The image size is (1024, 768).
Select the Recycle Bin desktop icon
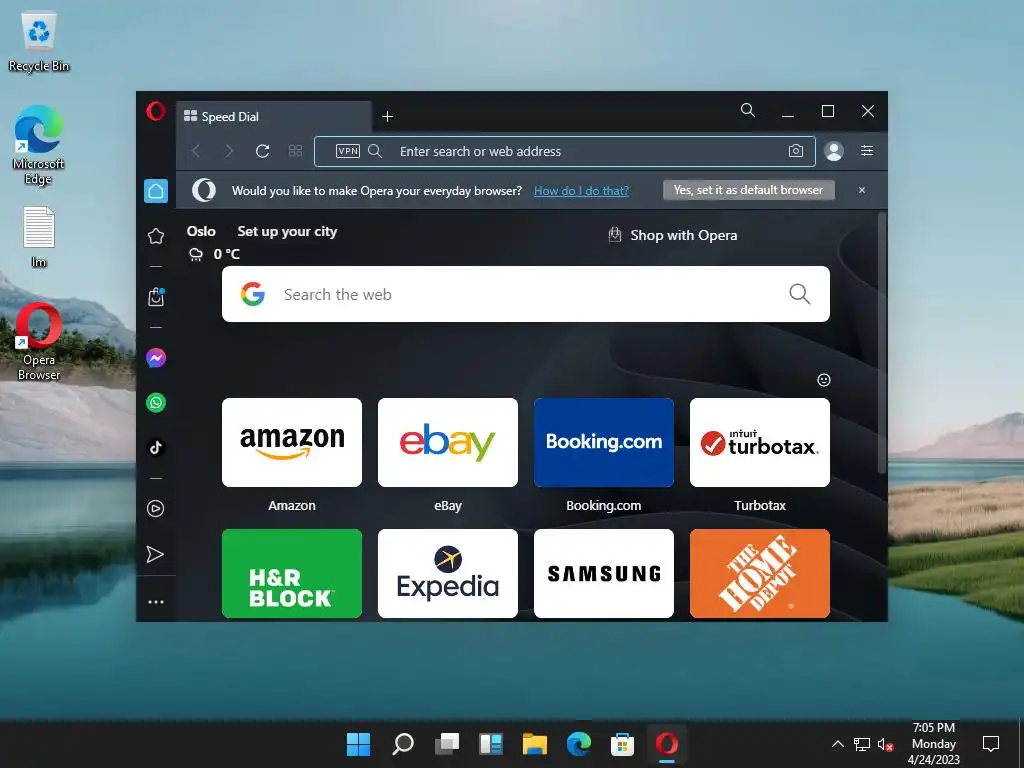(x=39, y=41)
